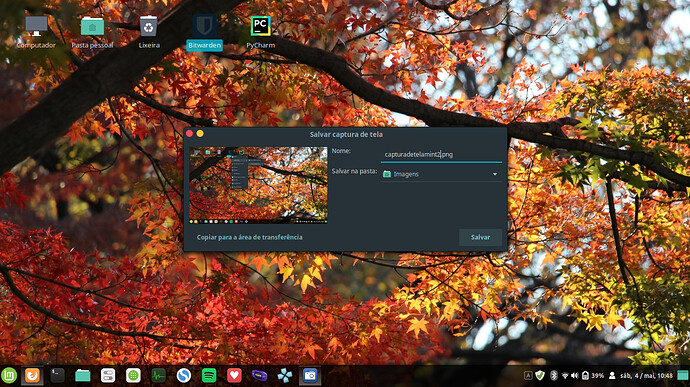Open the user account tray icon
Viewport: 690px width, 387px height.
(x=612, y=376)
